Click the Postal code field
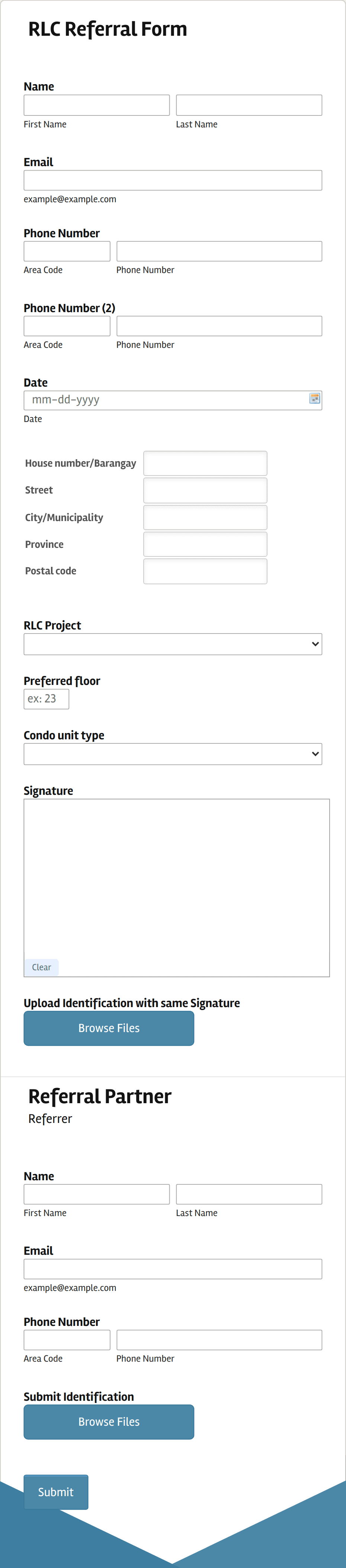The width and height of the screenshot is (346, 1568). point(205,571)
